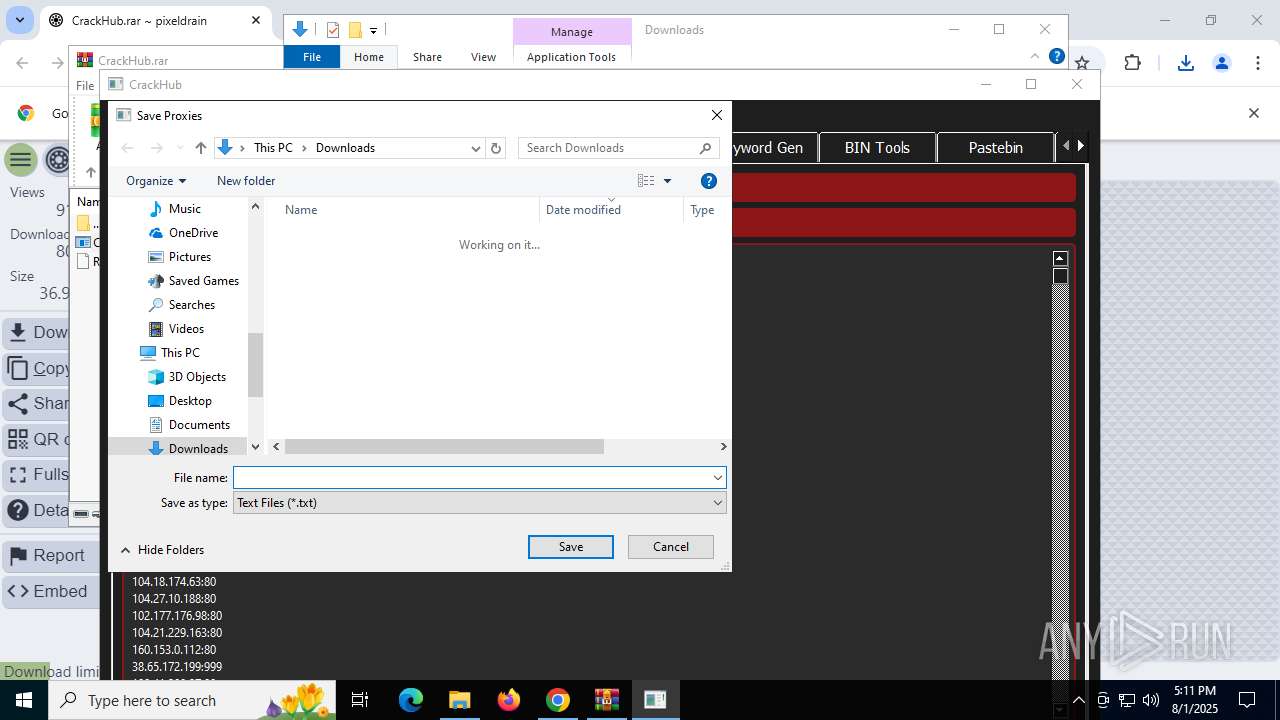Click in the Search Downloads field

click(618, 148)
